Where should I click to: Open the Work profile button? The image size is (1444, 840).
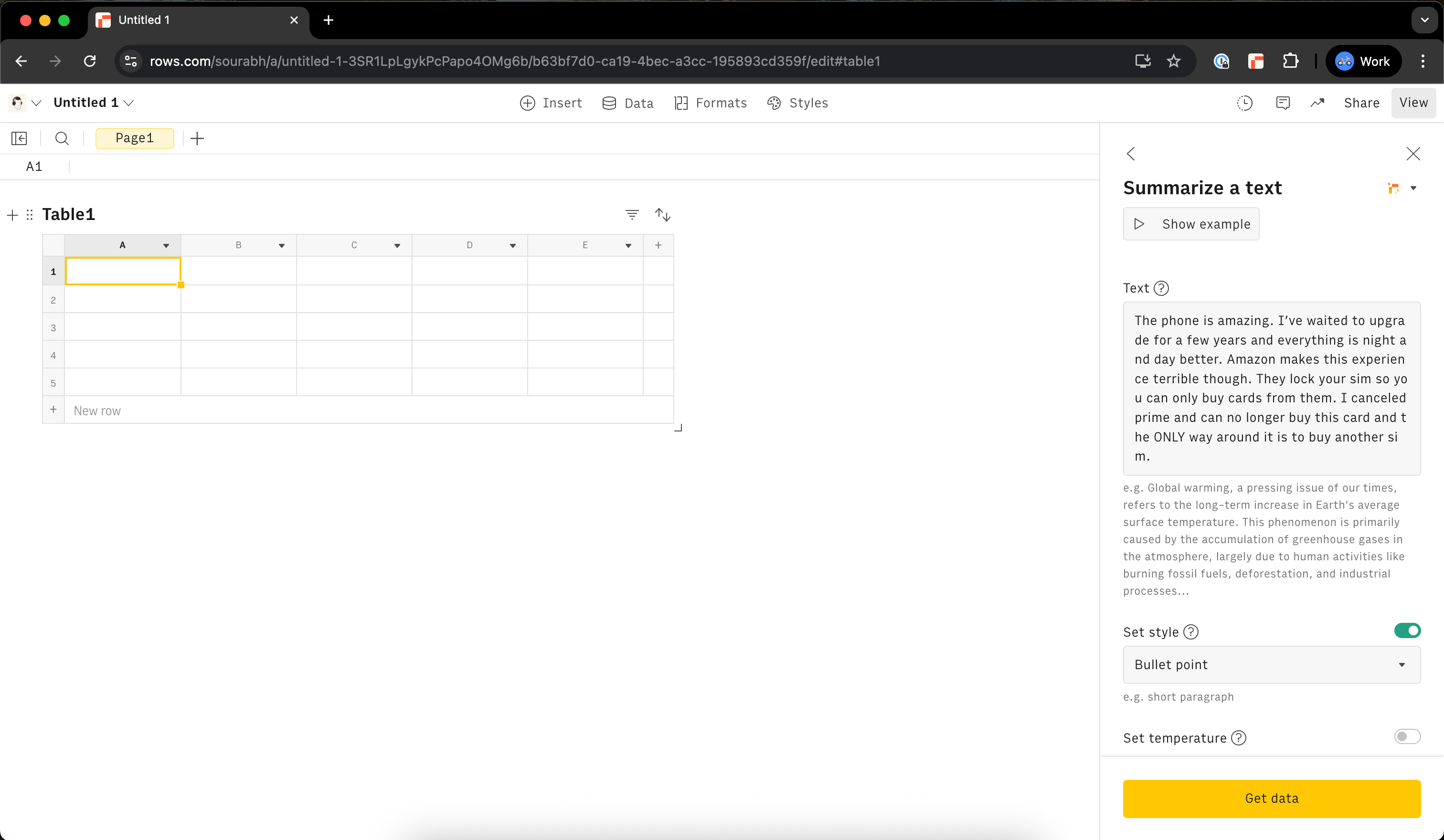[x=1363, y=61]
